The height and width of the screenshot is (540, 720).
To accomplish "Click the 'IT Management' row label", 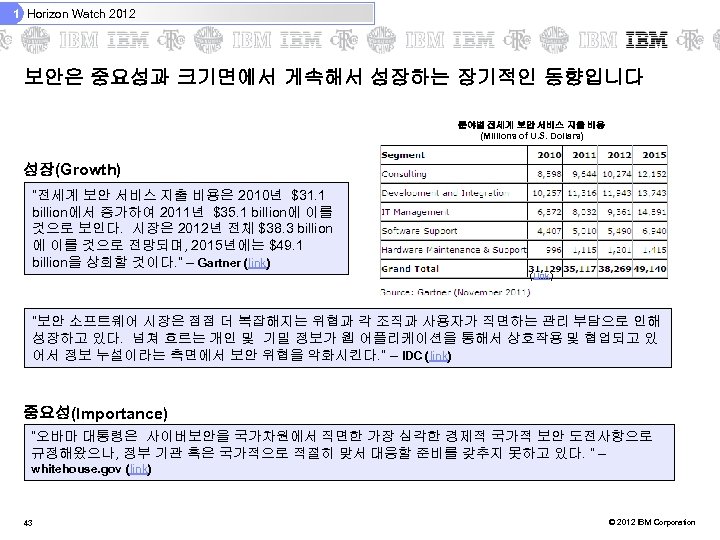I will click(x=415, y=212).
